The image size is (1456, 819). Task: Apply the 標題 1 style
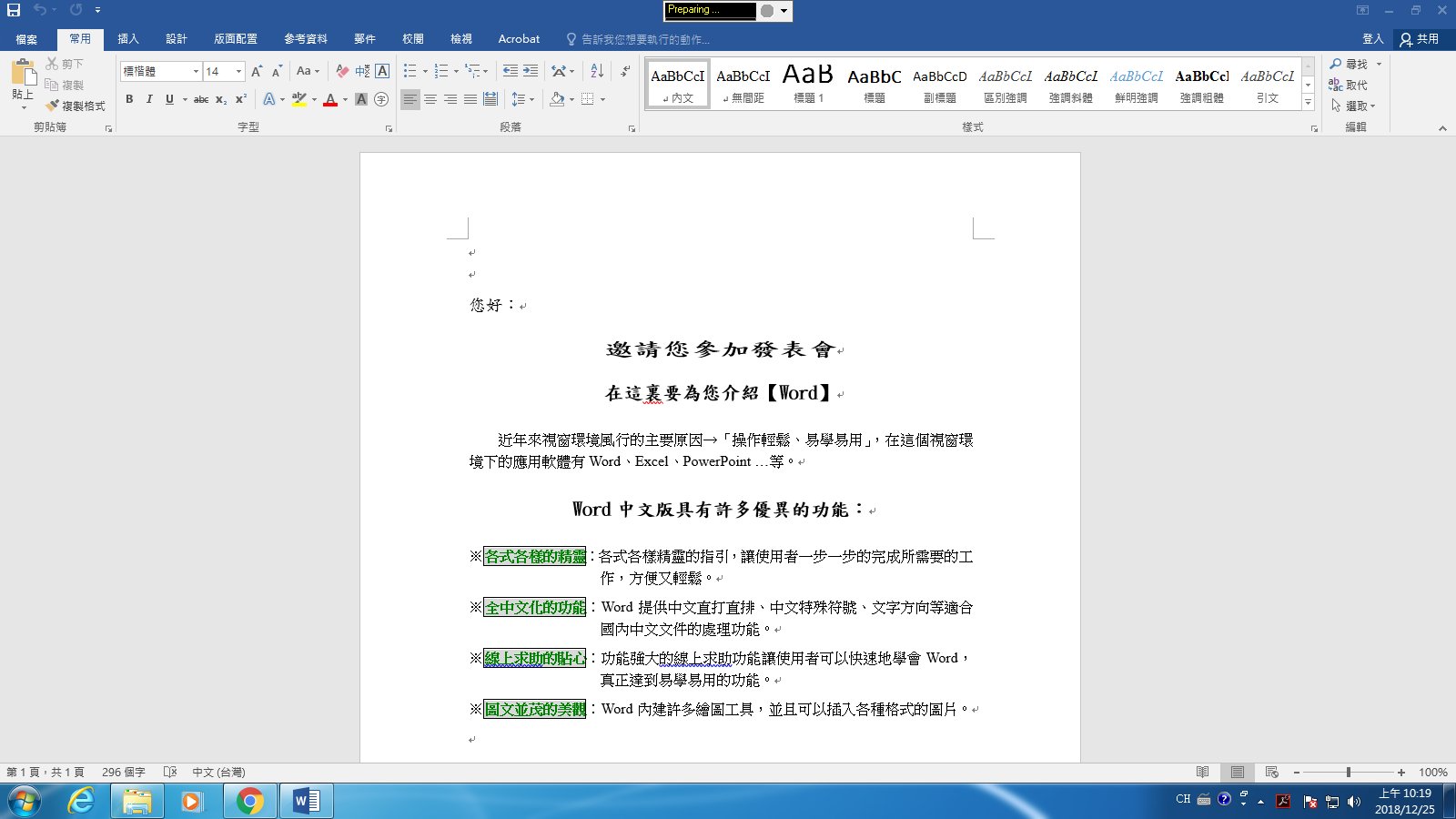point(808,83)
